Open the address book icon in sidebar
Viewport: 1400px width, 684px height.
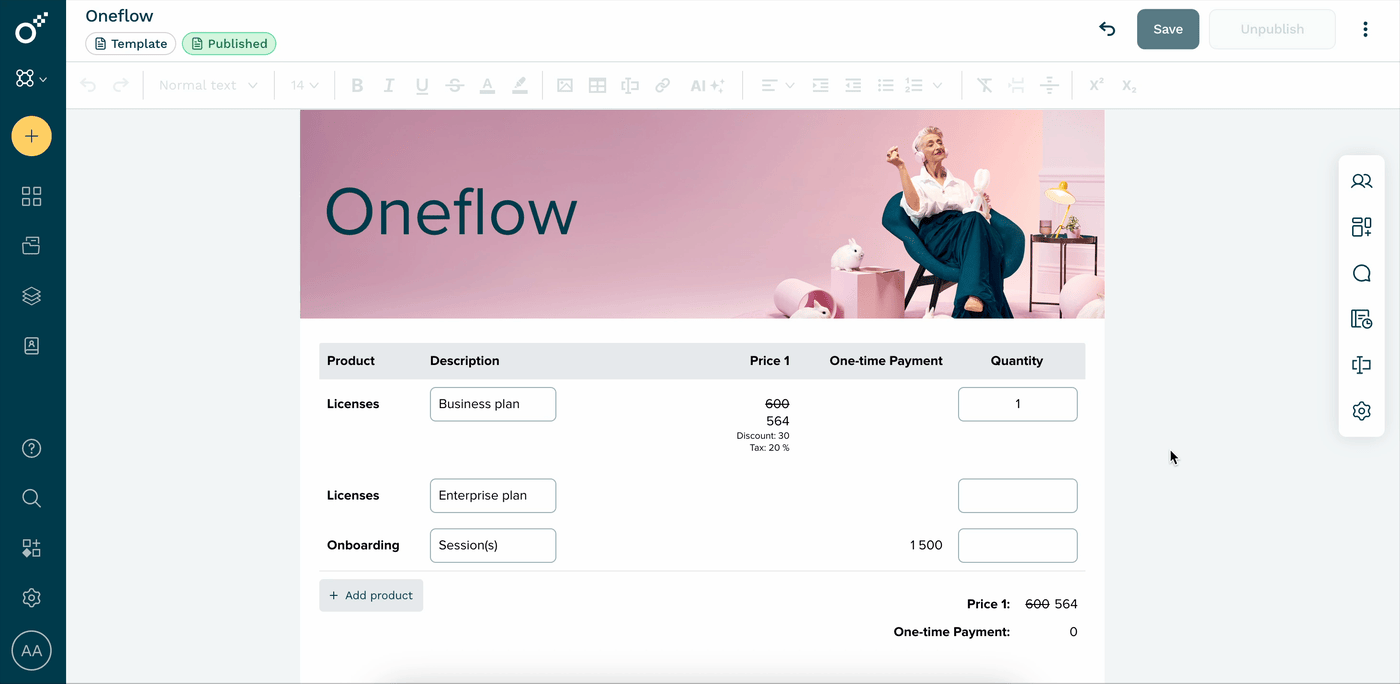pyautogui.click(x=31, y=346)
